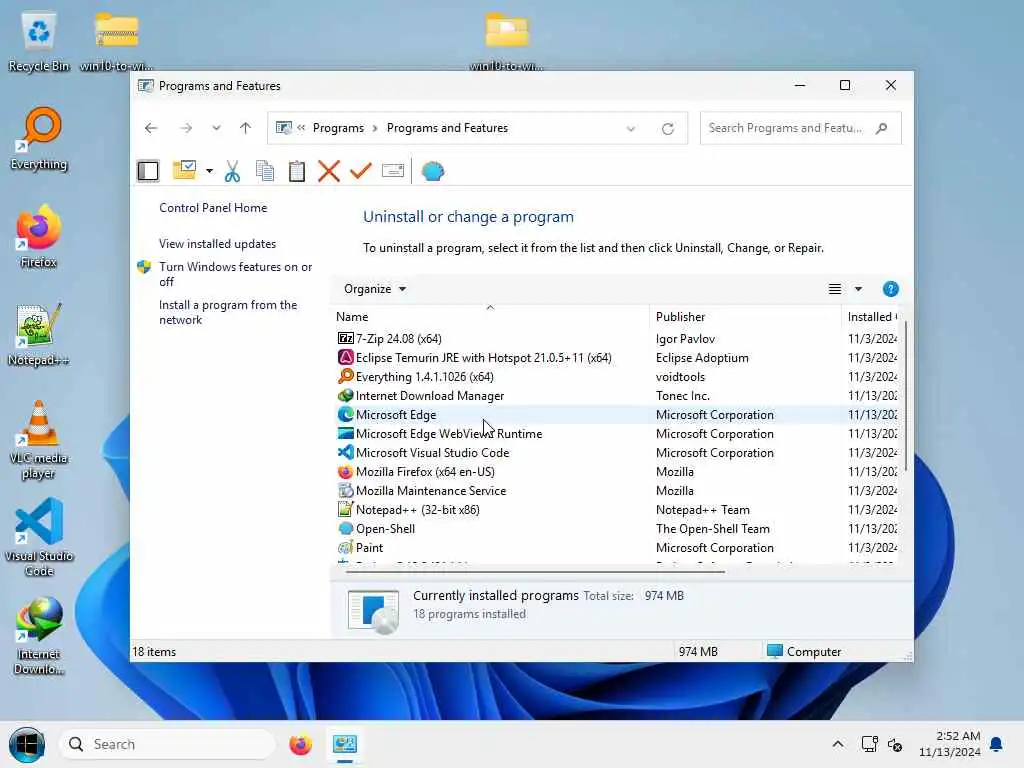This screenshot has height=768, width=1024.
Task: Select Mozilla Firefox (x64 en-US) row
Action: pos(614,472)
